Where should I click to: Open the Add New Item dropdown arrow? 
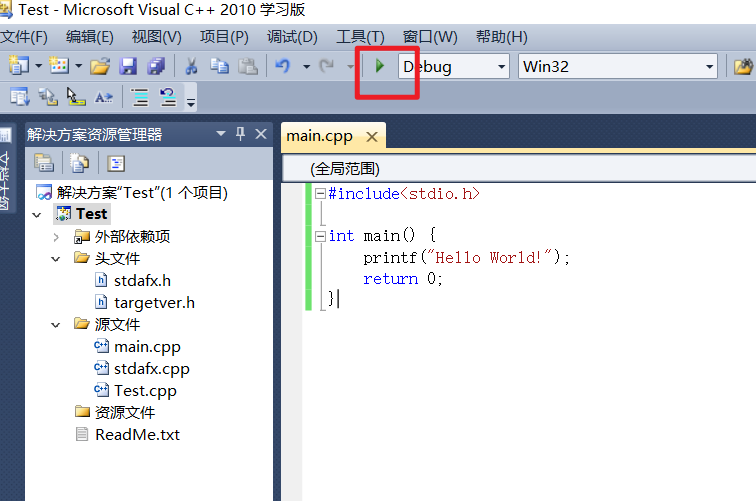pyautogui.click(x=79, y=66)
